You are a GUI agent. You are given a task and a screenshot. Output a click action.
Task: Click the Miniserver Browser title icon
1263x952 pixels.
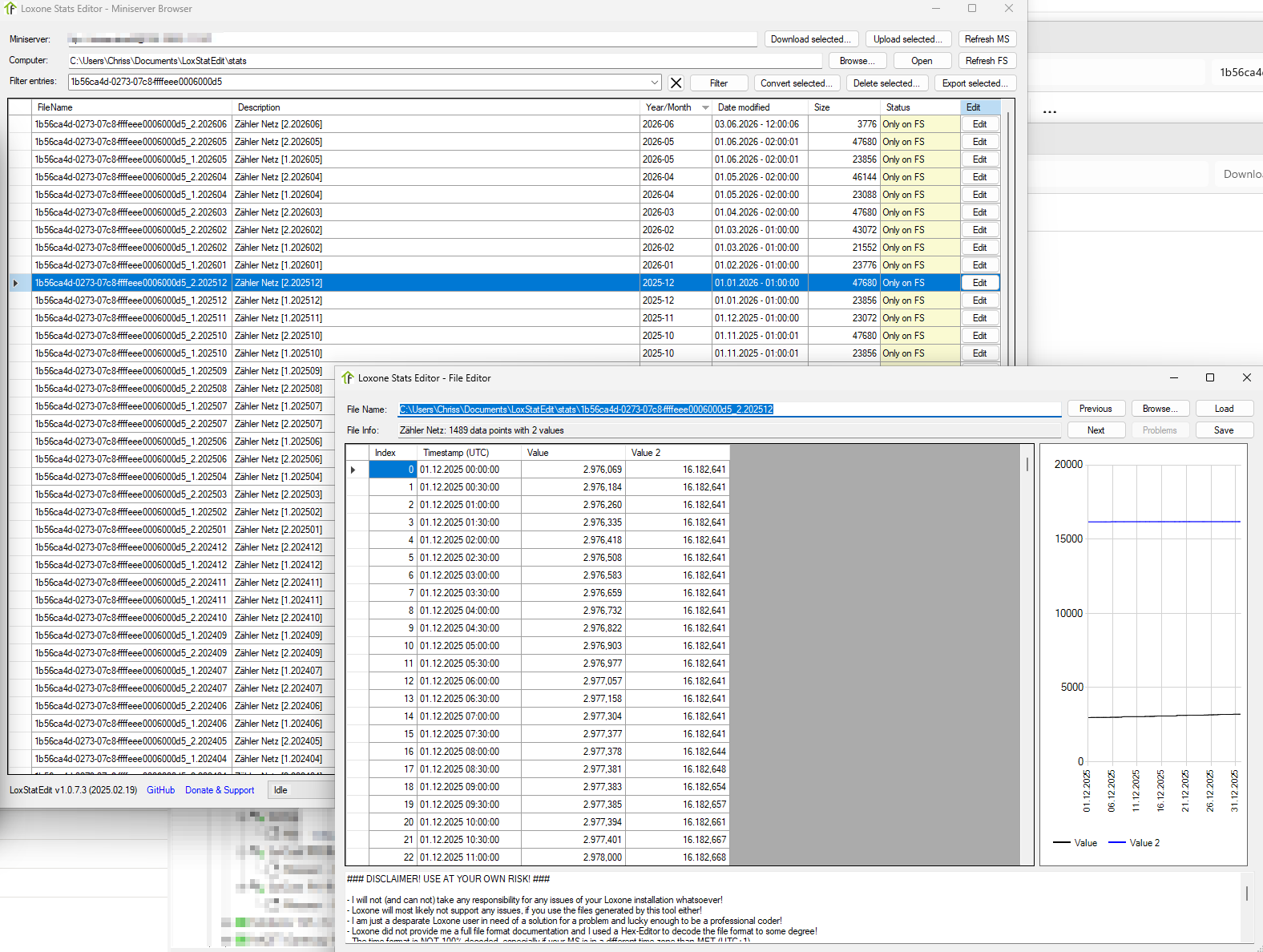click(x=10, y=9)
